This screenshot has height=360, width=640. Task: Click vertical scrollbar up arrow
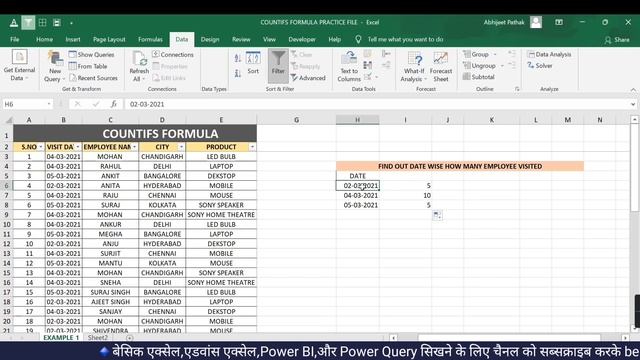click(634, 120)
